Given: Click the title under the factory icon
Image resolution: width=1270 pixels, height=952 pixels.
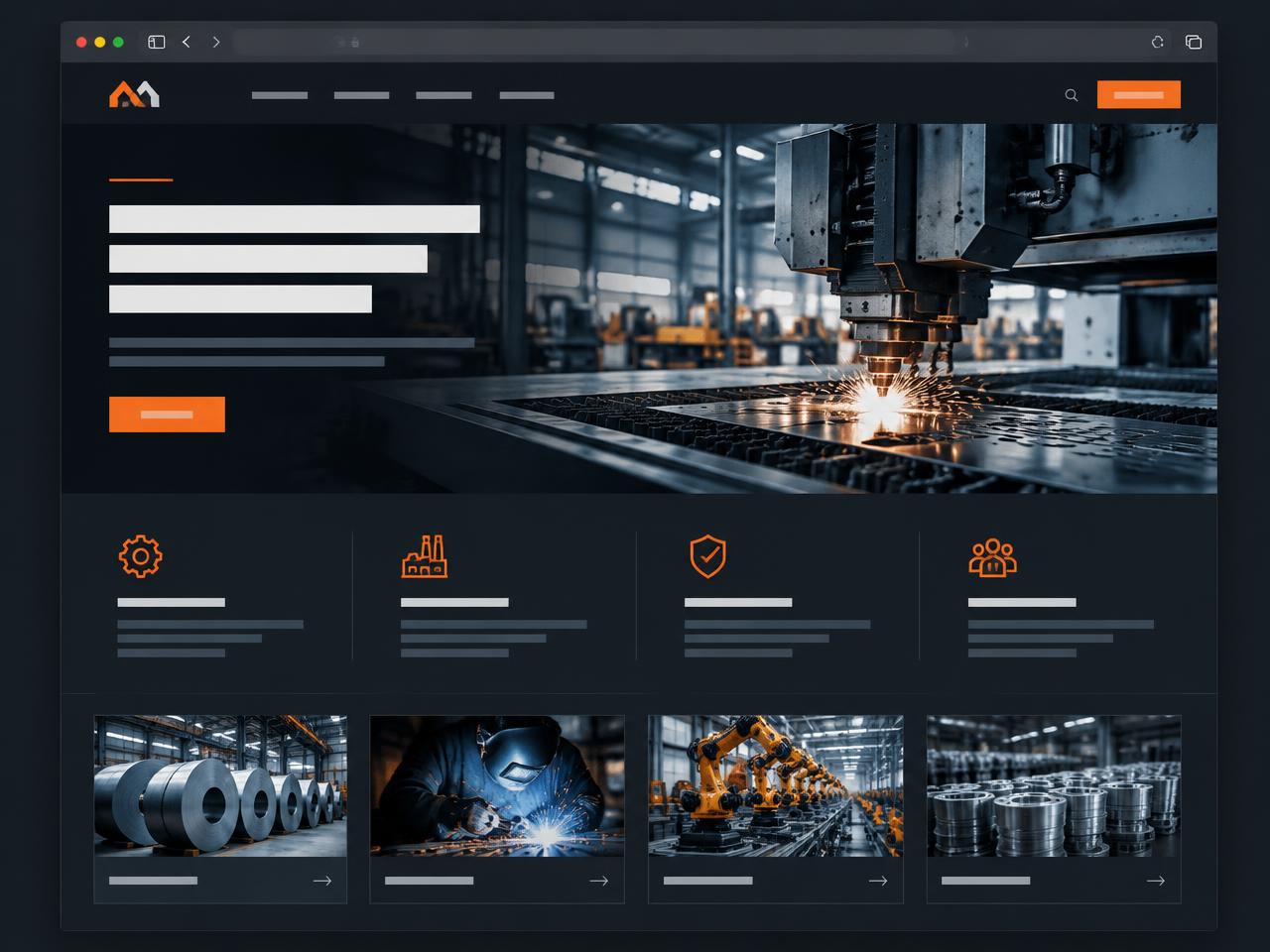Looking at the screenshot, I should [x=454, y=602].
